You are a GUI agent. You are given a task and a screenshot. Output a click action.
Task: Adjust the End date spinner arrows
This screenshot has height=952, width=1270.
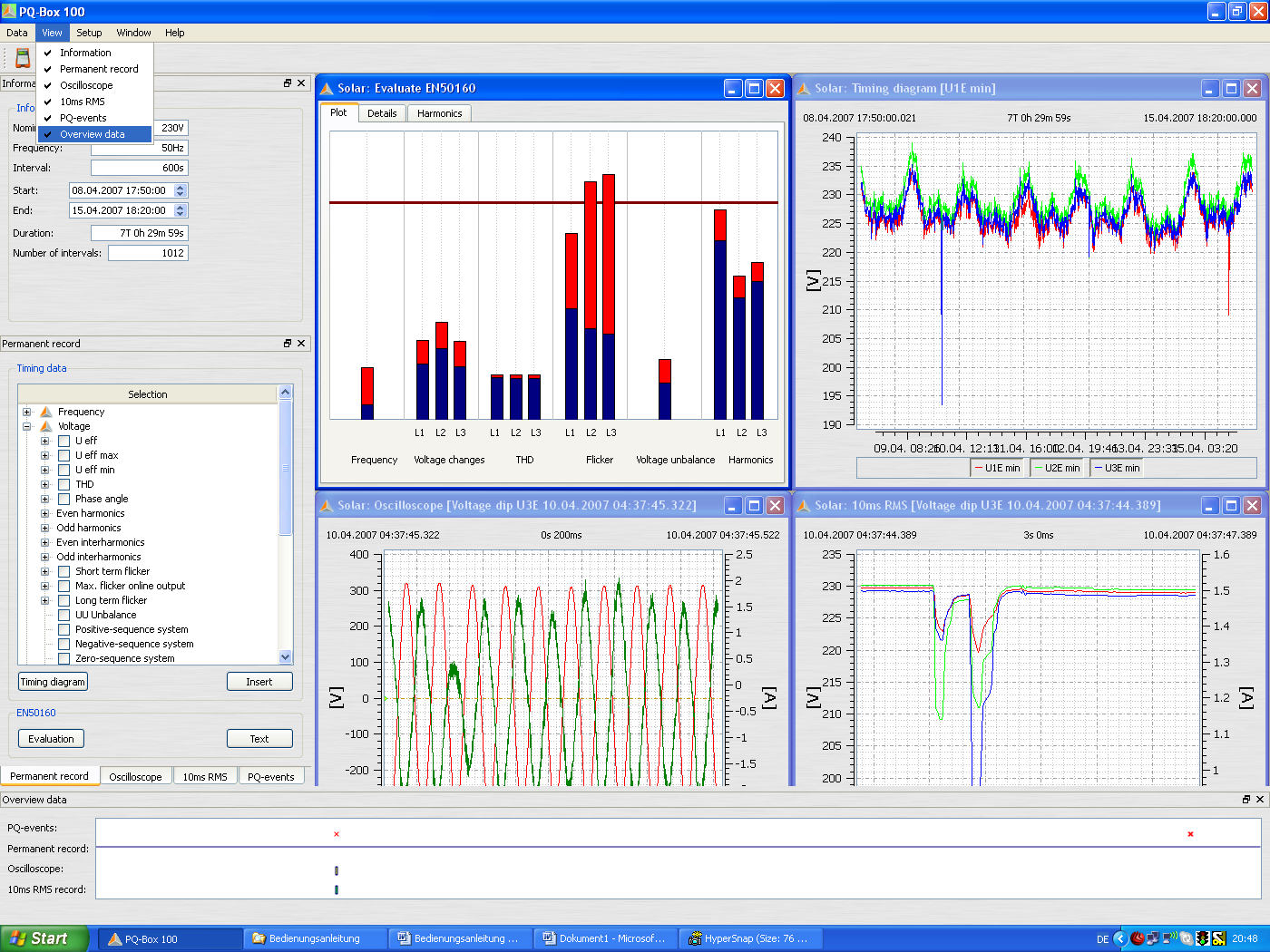coord(181,210)
